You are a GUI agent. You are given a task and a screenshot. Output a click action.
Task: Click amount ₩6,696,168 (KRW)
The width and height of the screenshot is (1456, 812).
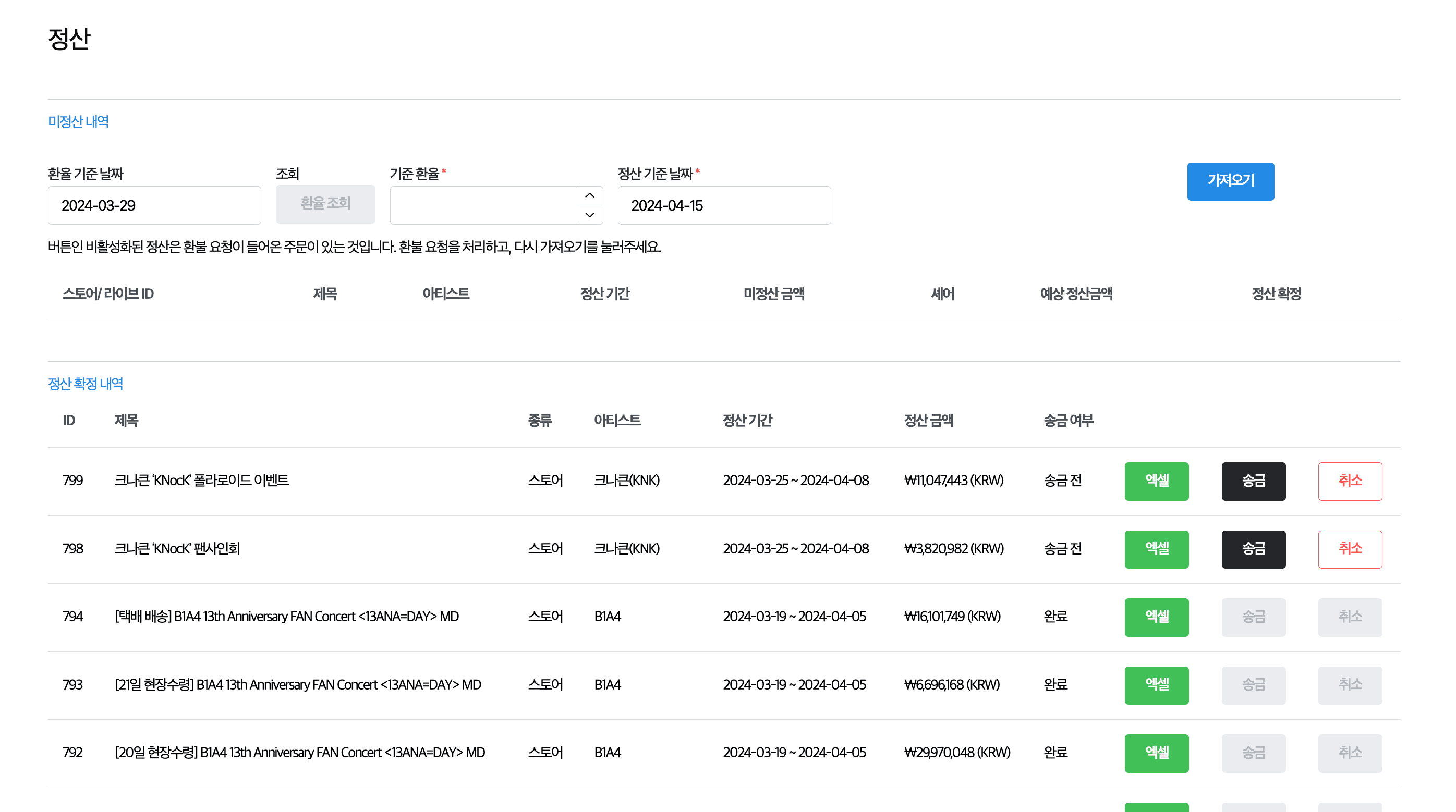952,685
